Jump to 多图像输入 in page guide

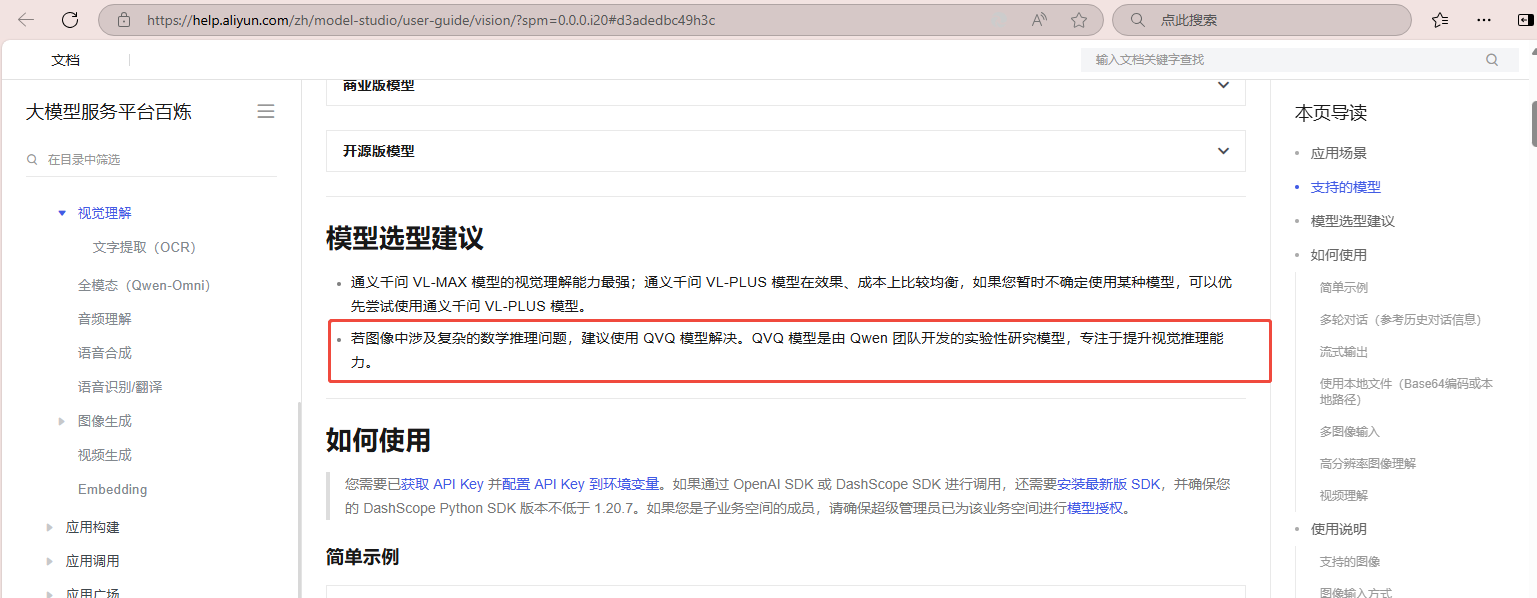1350,431
